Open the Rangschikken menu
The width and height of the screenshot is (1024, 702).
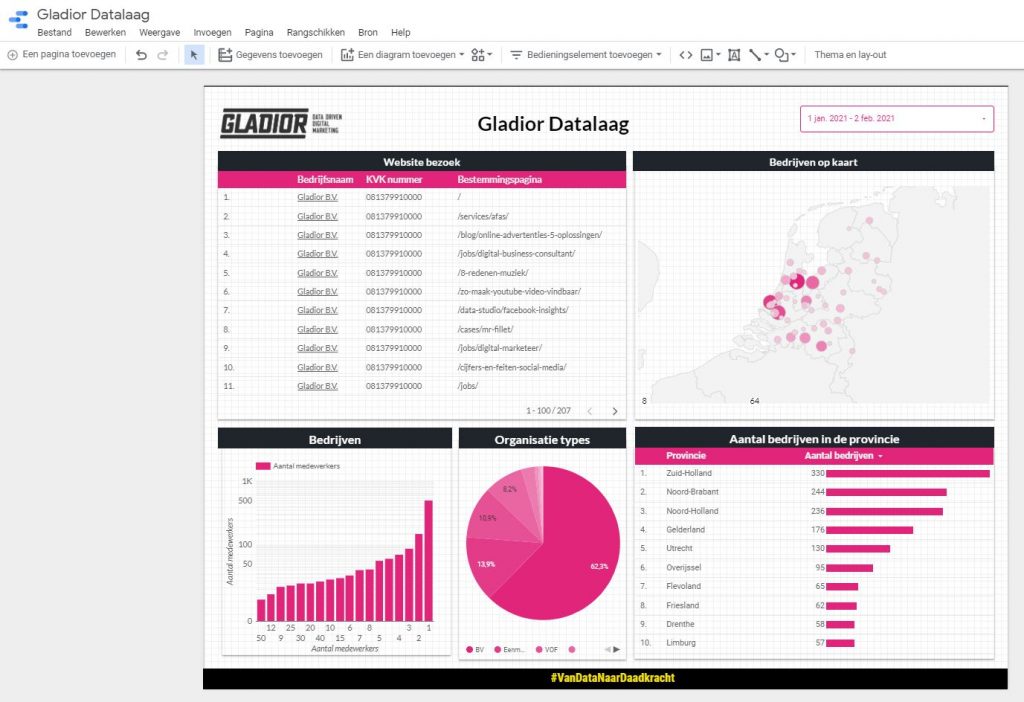click(x=315, y=33)
